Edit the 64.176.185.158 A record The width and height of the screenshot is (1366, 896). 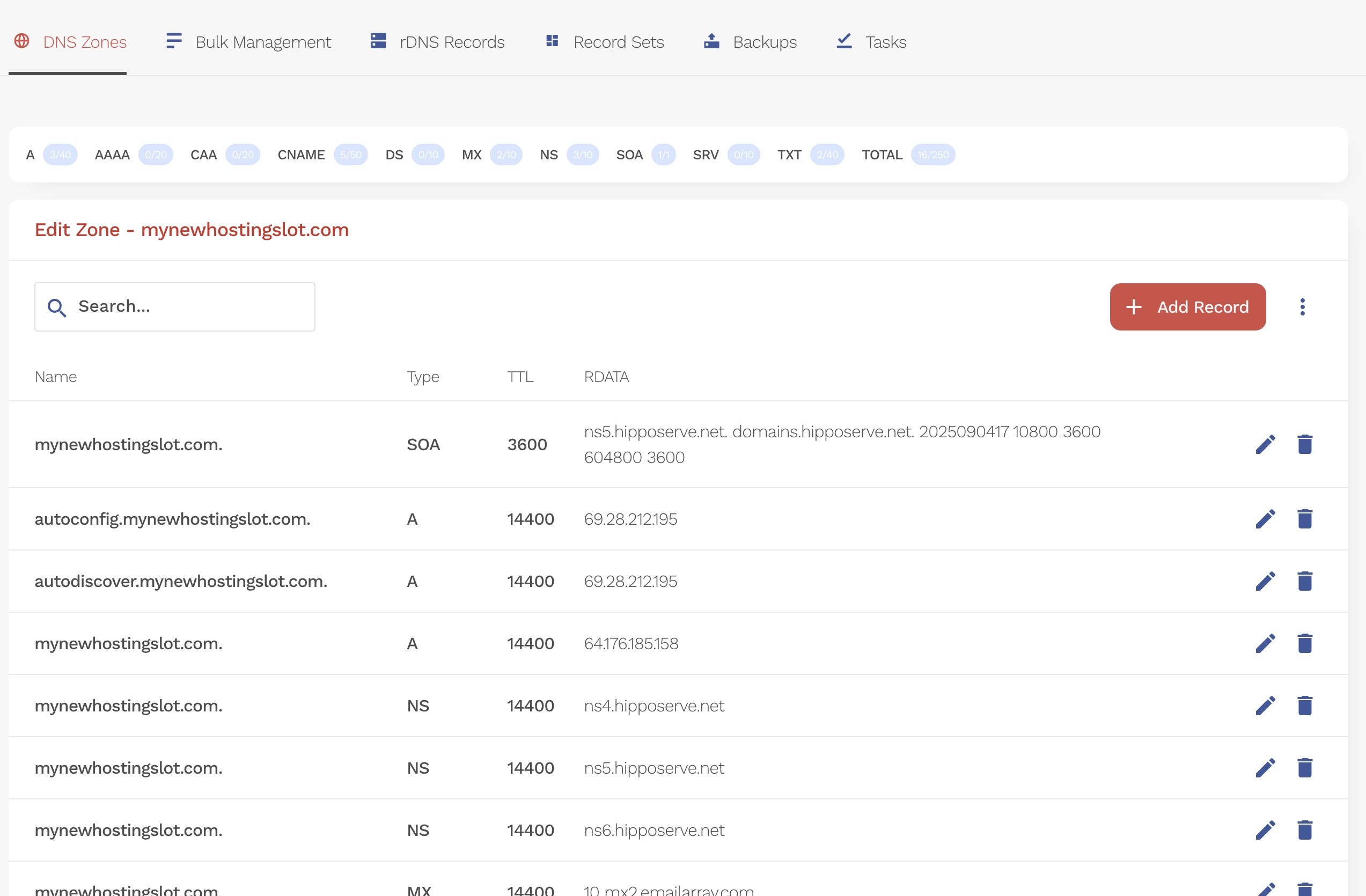click(1265, 643)
